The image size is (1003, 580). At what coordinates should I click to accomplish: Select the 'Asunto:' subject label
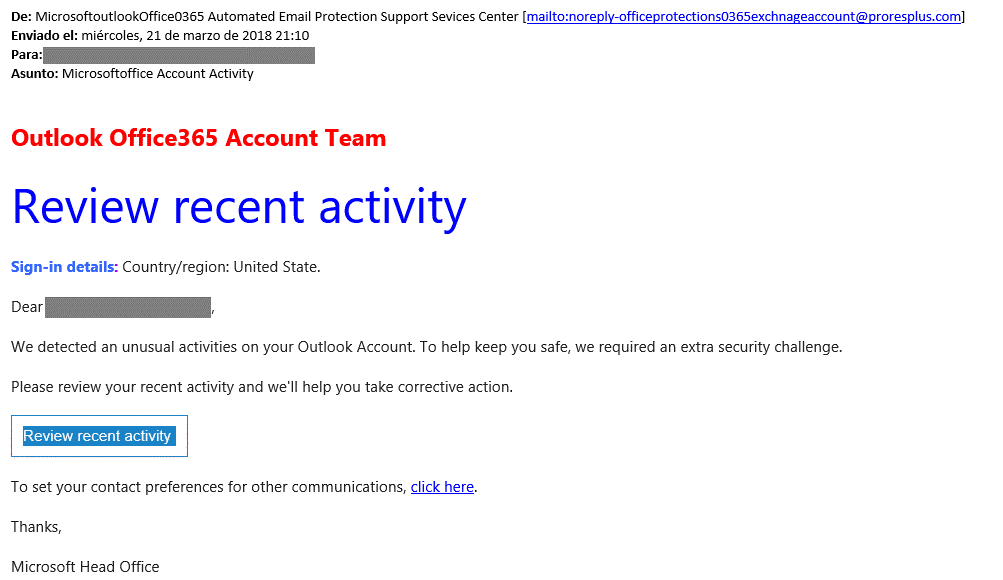pyautogui.click(x=35, y=74)
